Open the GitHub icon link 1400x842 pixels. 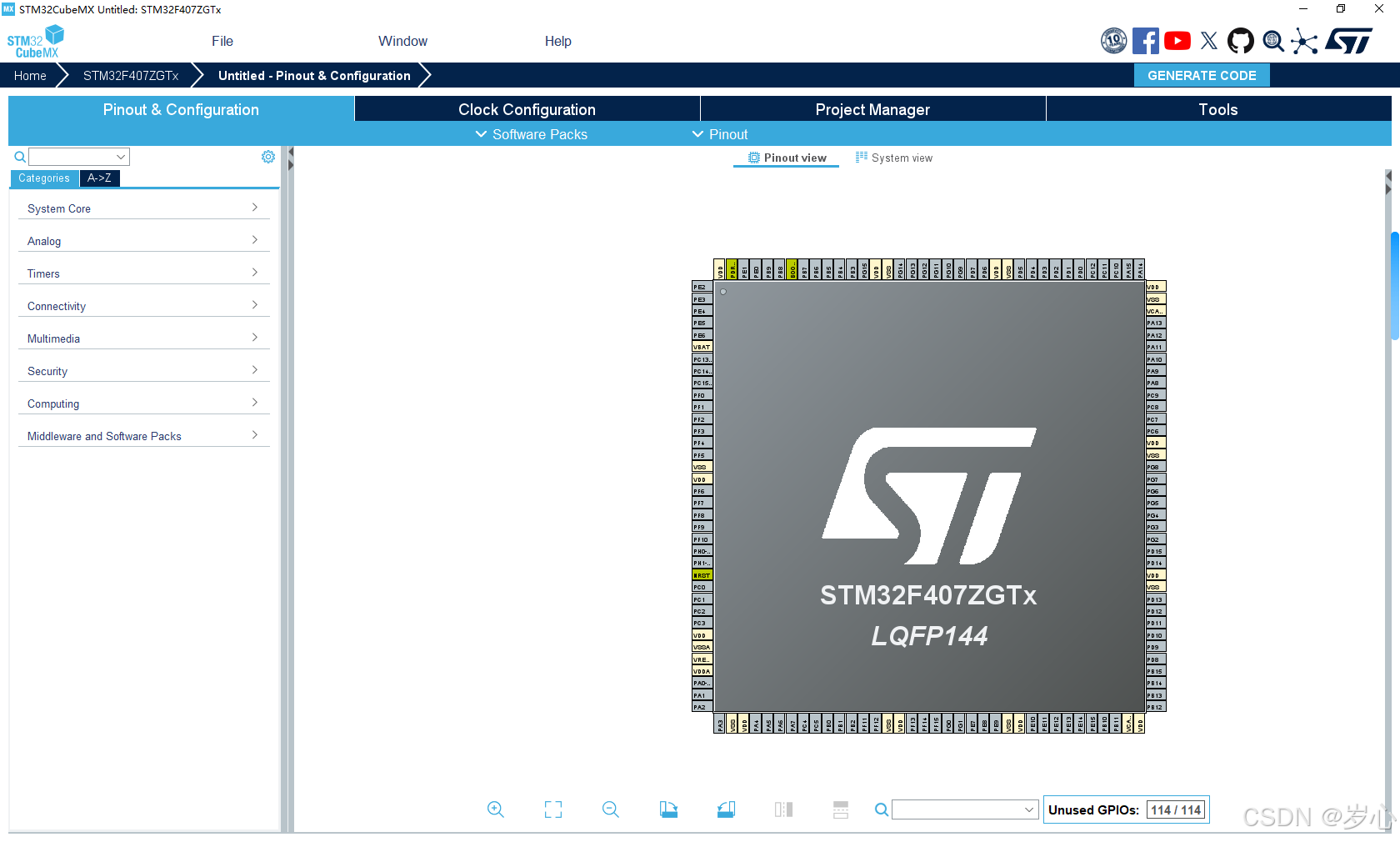coord(1241,41)
